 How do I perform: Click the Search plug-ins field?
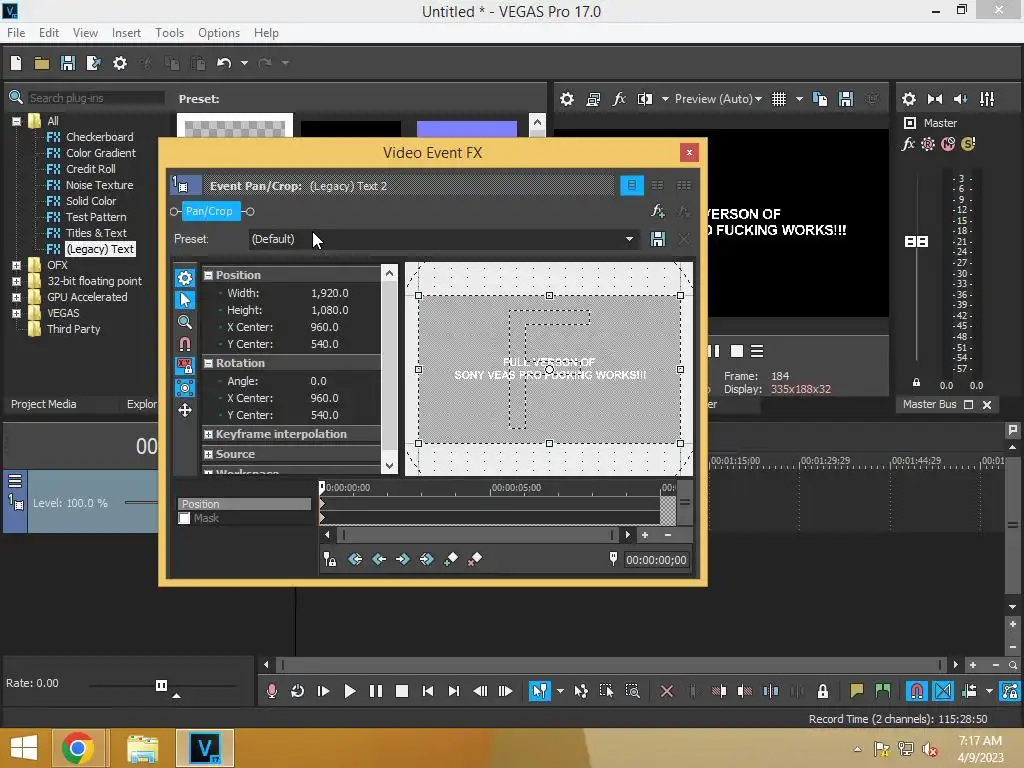[96, 98]
